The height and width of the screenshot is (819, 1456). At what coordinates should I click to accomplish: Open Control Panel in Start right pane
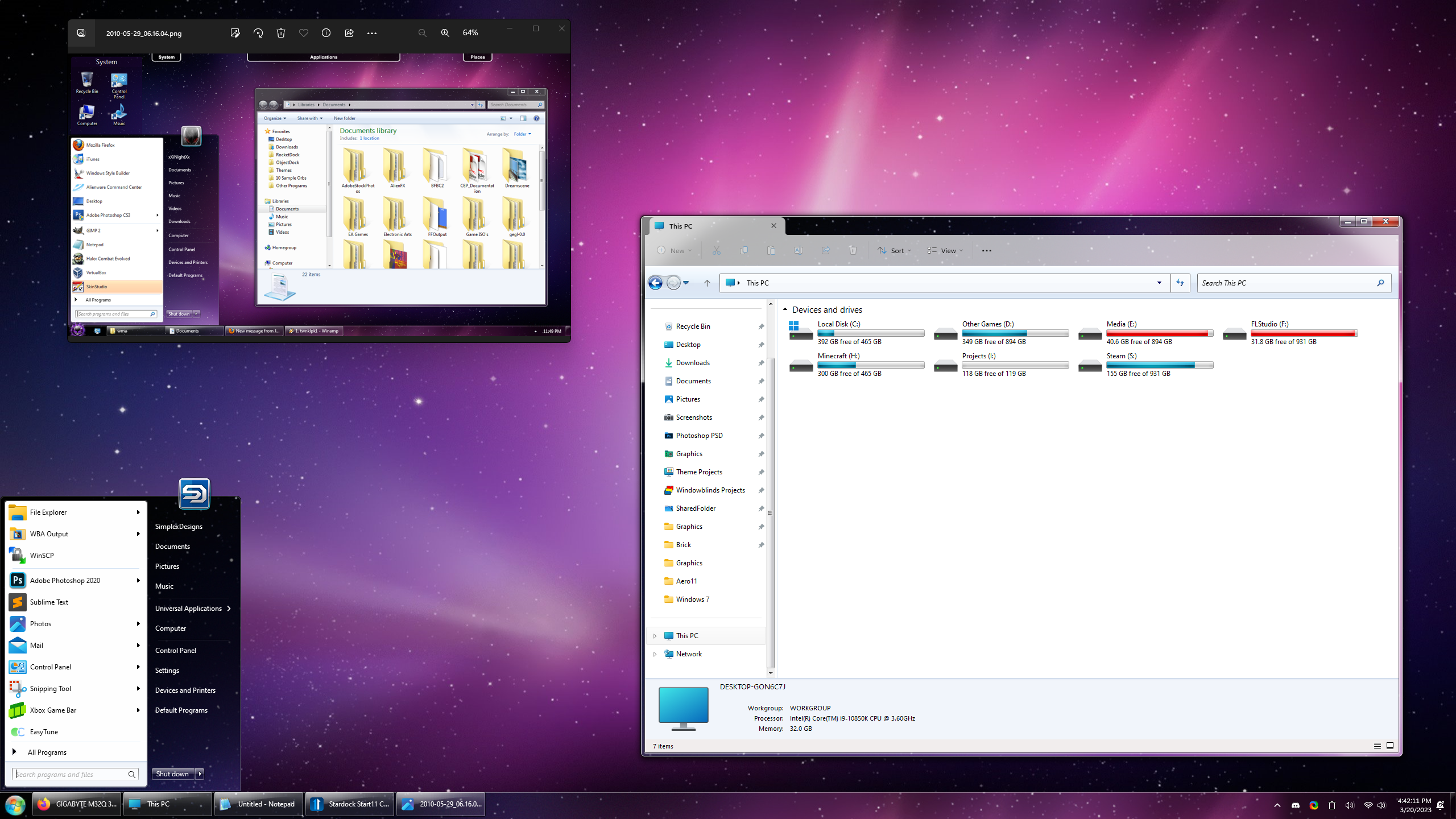(175, 650)
